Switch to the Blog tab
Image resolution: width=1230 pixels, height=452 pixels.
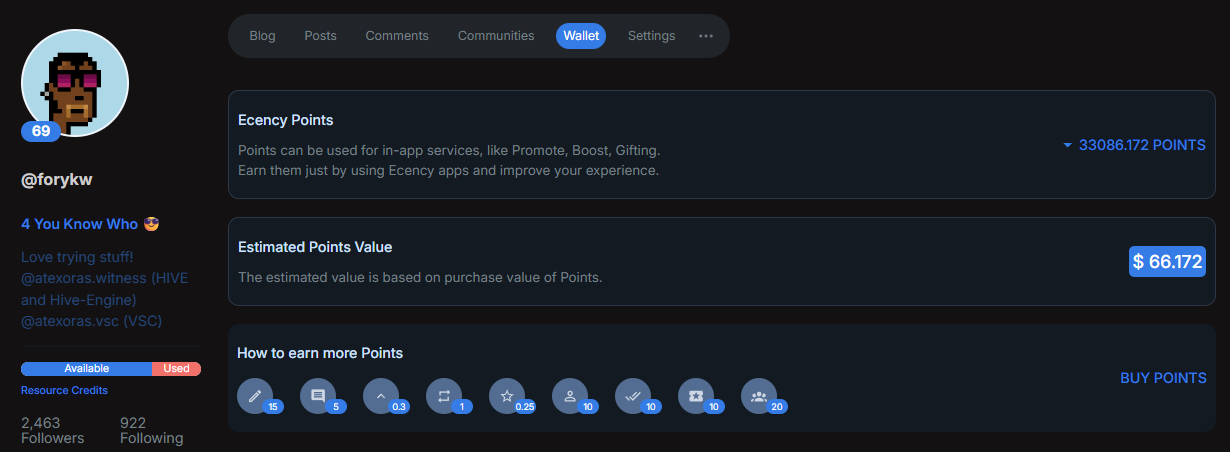tap(262, 36)
